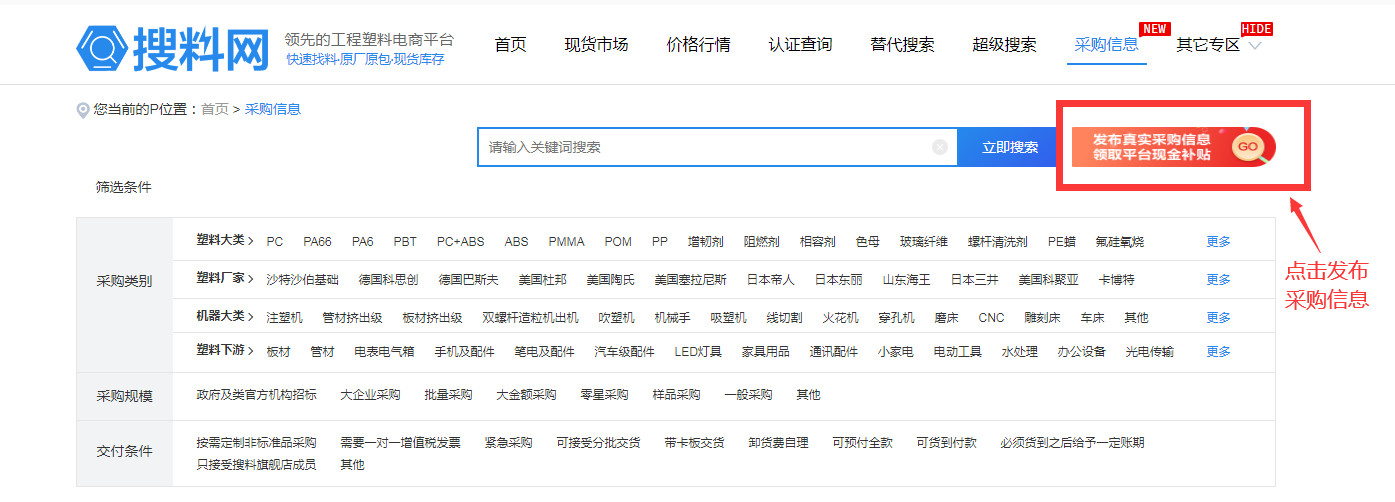
Task: Filter by 注塑机 machine type
Action: tap(284, 317)
